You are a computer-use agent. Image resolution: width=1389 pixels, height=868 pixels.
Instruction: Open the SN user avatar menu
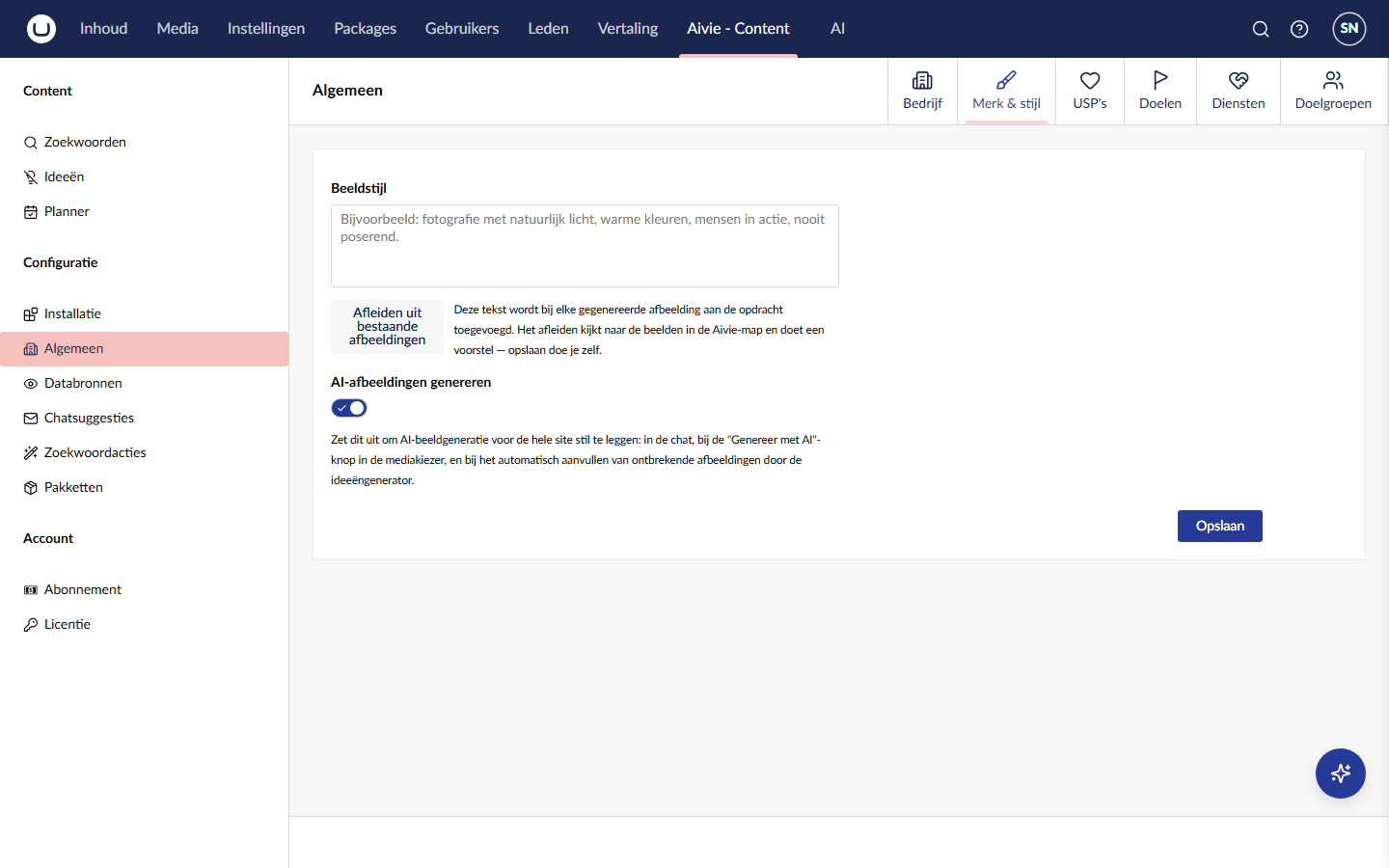click(x=1349, y=29)
